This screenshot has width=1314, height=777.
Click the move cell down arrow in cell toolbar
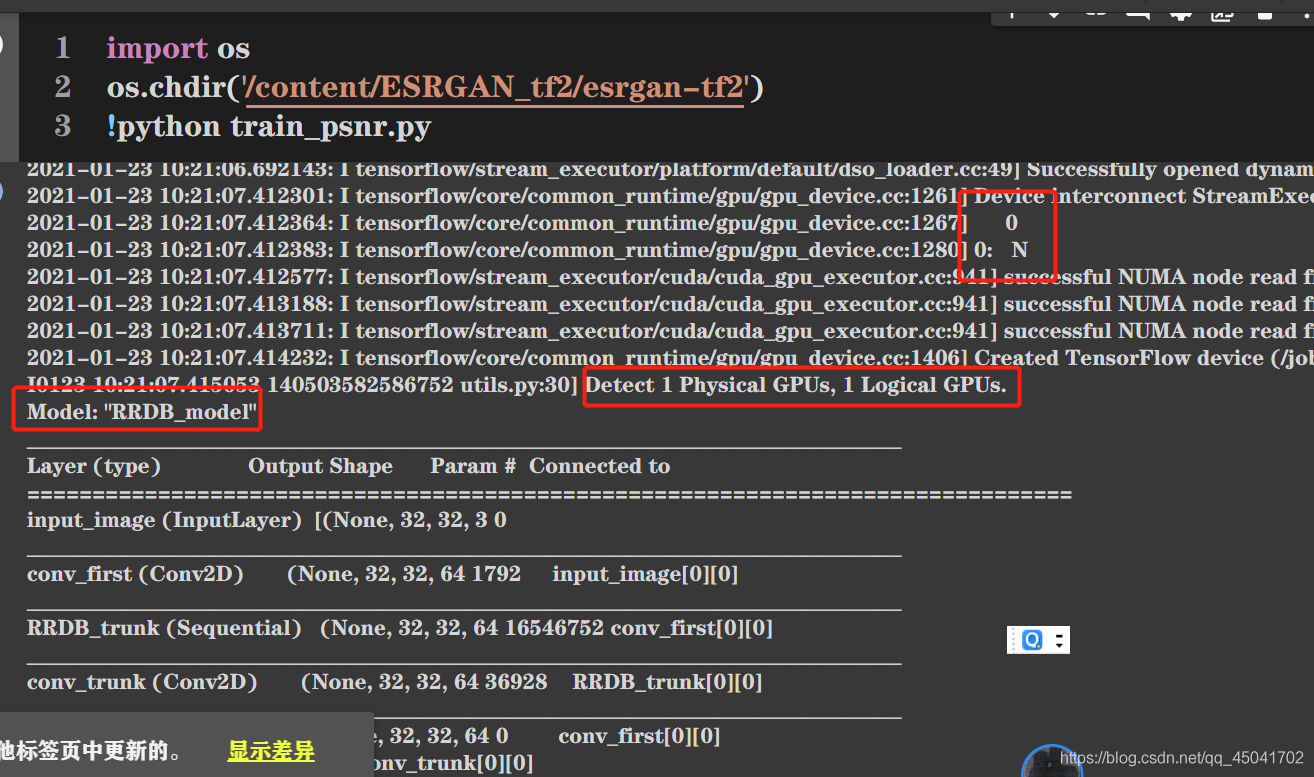click(x=1054, y=14)
